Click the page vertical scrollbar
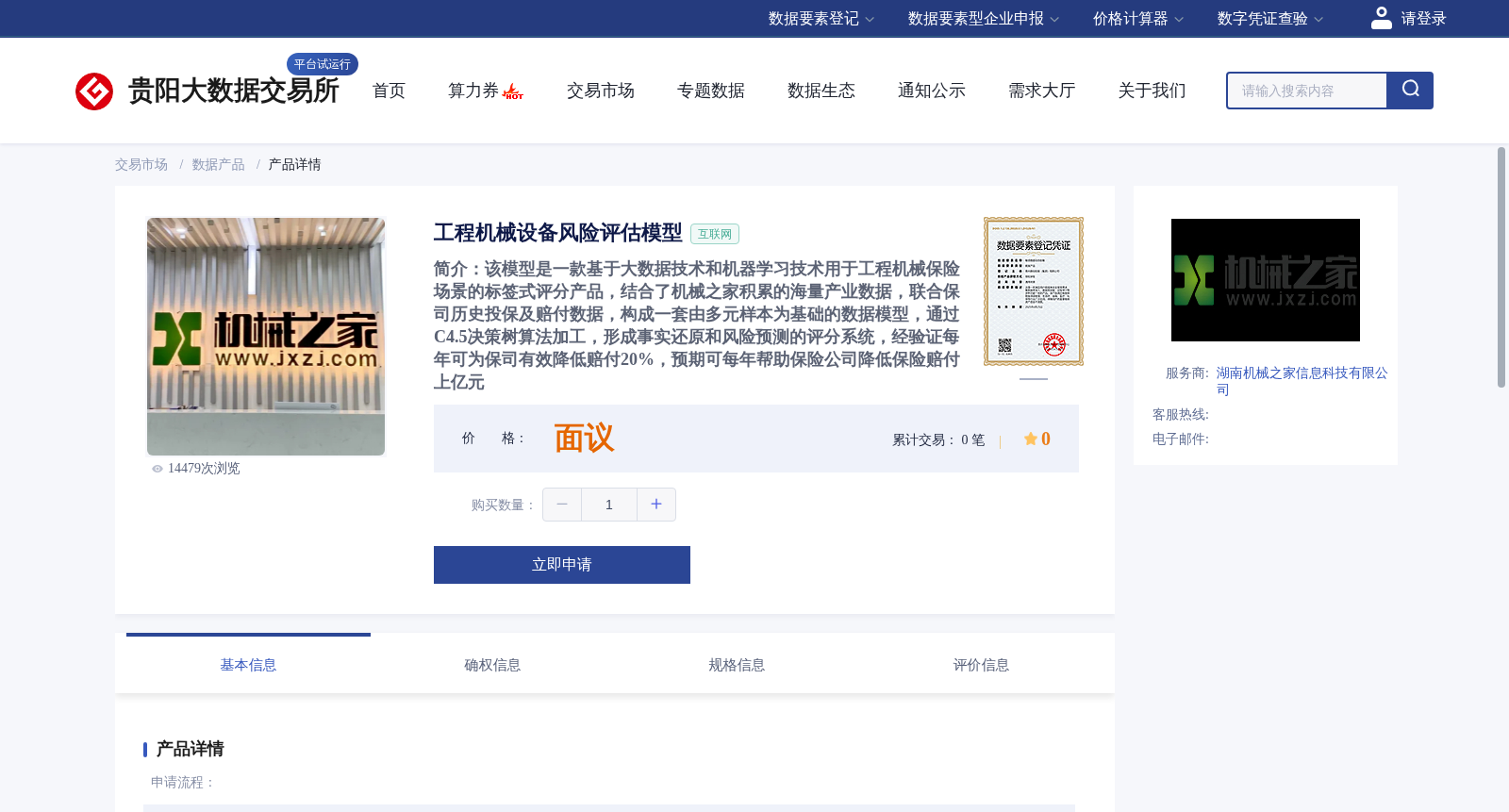This screenshot has width=1509, height=812. click(x=1501, y=267)
